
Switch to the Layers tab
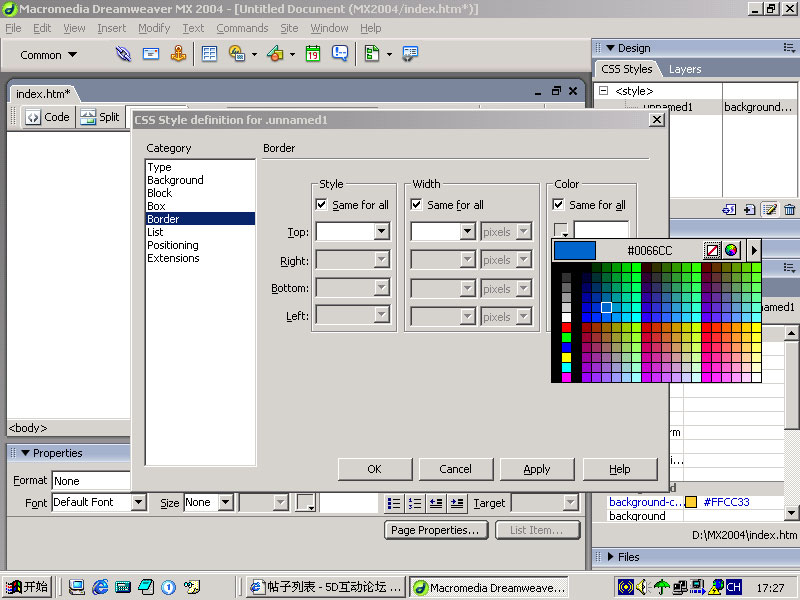685,69
